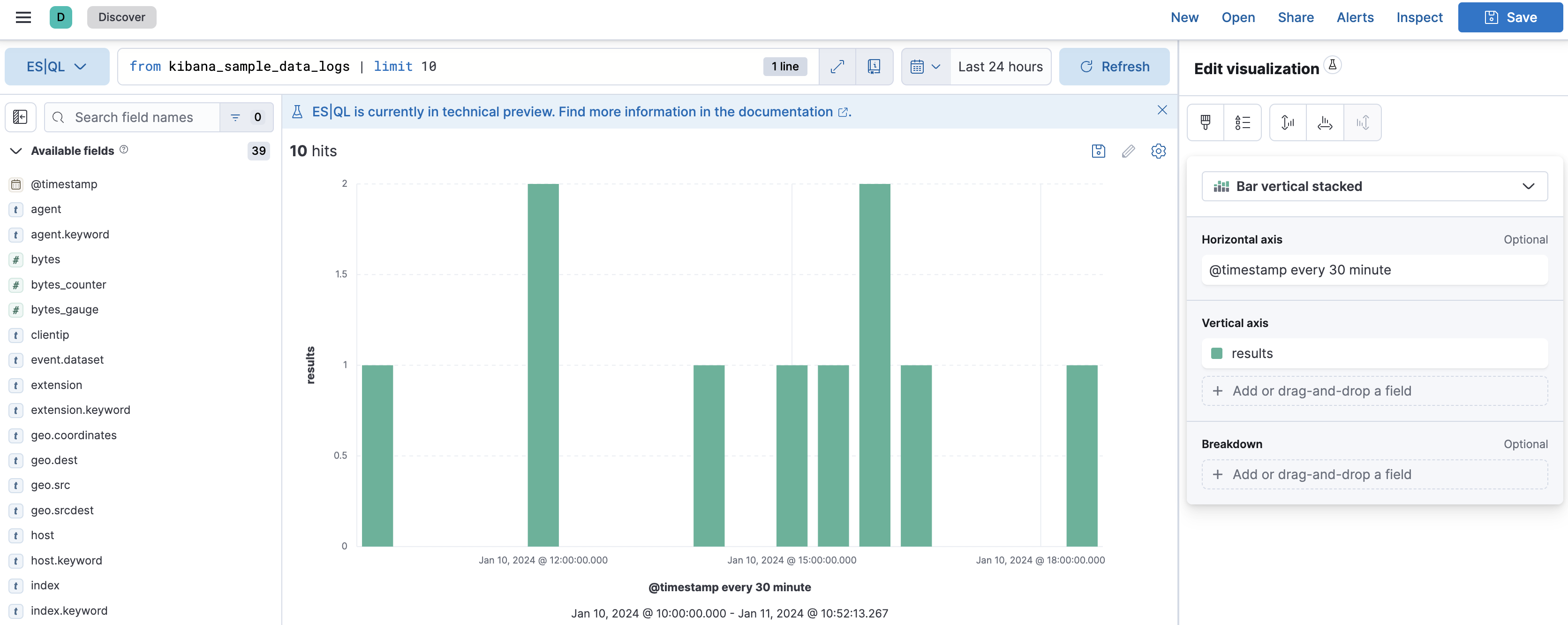Screen dimensions: 1568x625
Task: Collapse the Available fields section
Action: coord(16,151)
